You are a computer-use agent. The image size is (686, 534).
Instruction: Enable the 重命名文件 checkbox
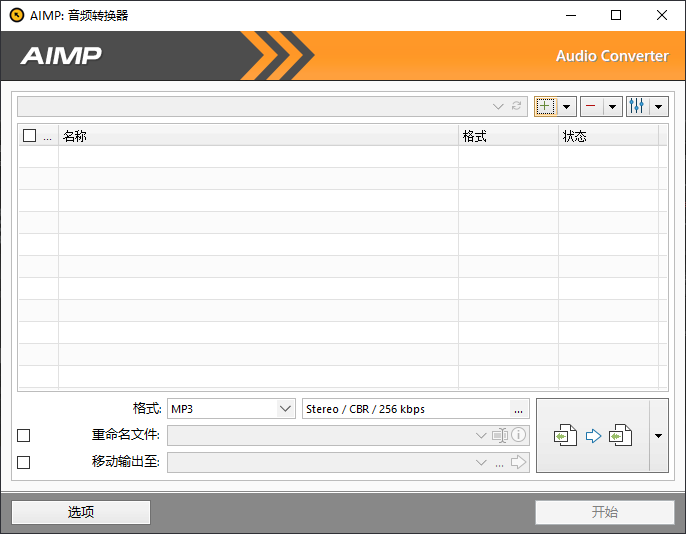pyautogui.click(x=24, y=435)
